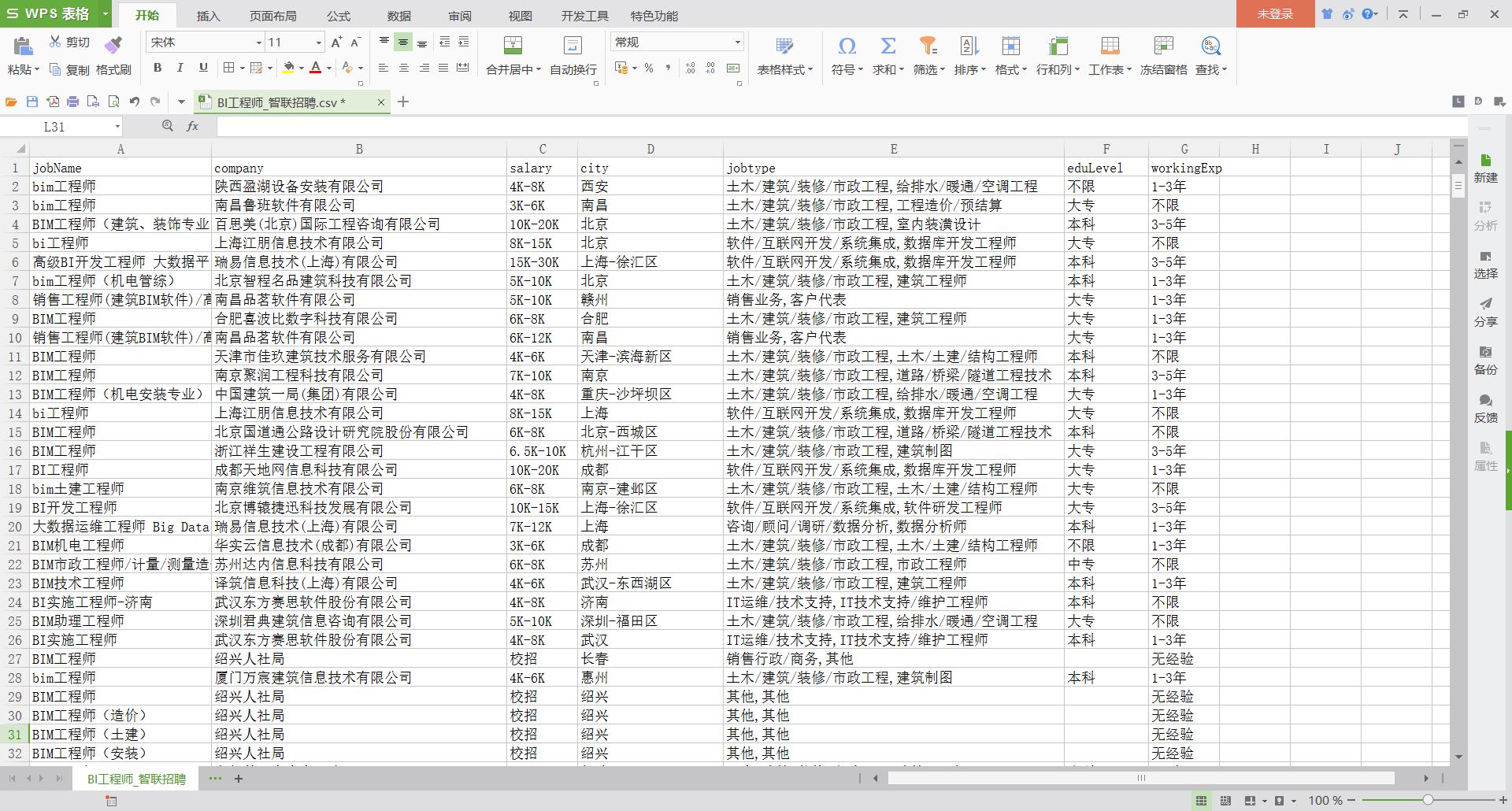This screenshot has height=811, width=1512.
Task: Click the Freeze Panes icon
Action: [1163, 46]
